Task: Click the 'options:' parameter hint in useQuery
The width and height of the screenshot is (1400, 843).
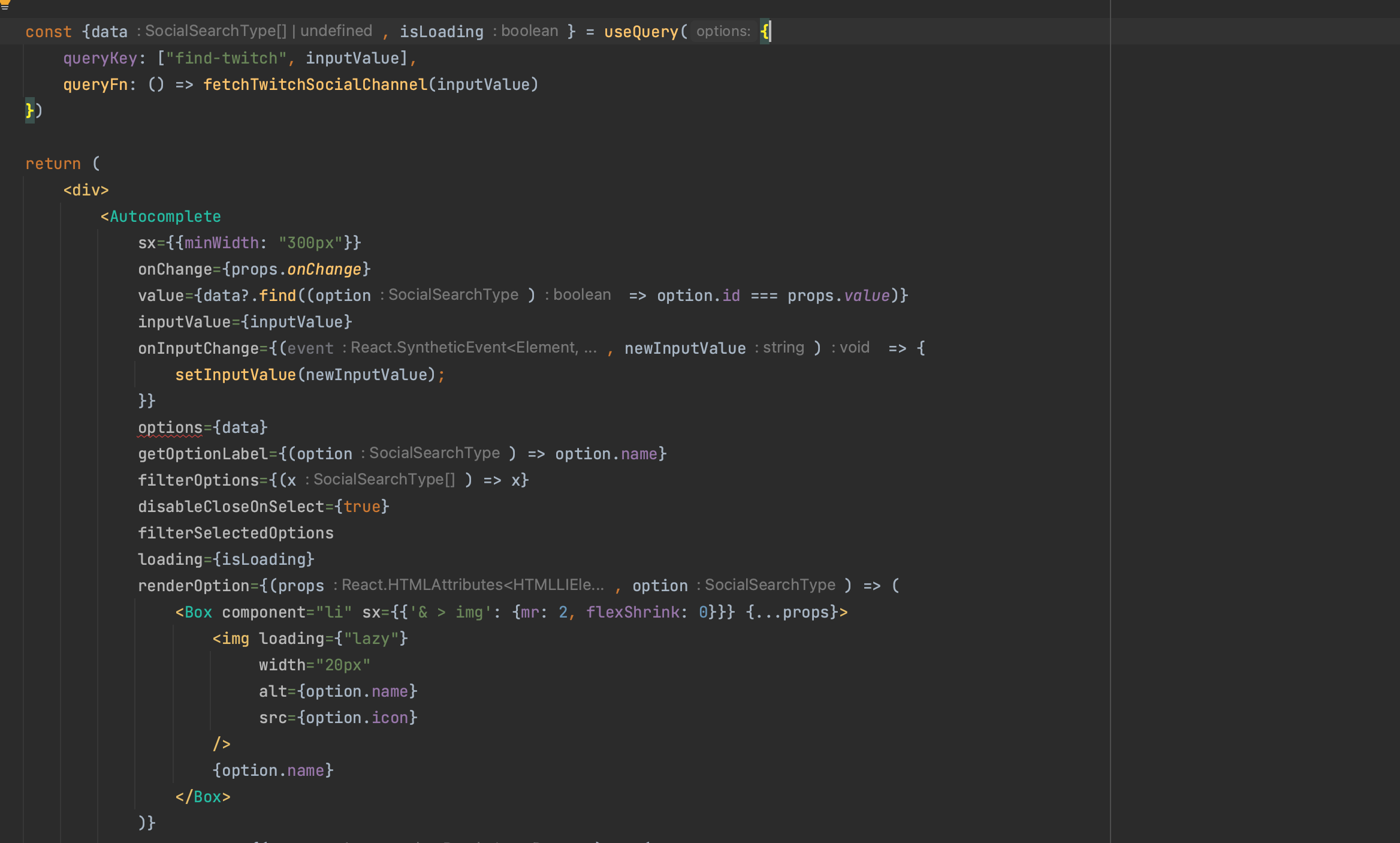Action: click(723, 31)
